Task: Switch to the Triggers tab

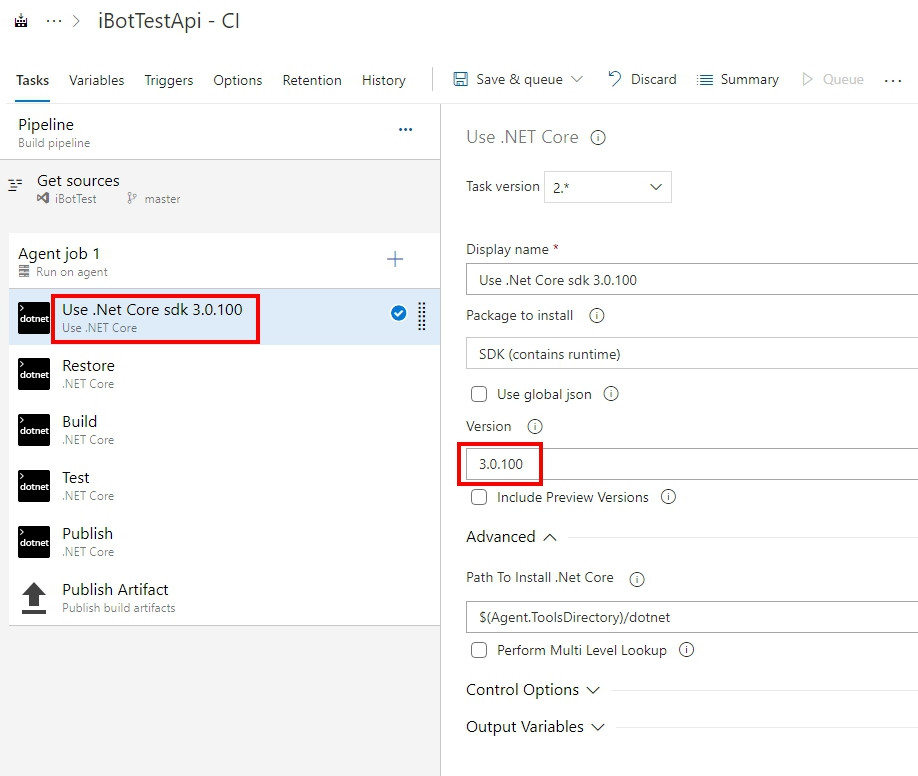Action: tap(169, 80)
